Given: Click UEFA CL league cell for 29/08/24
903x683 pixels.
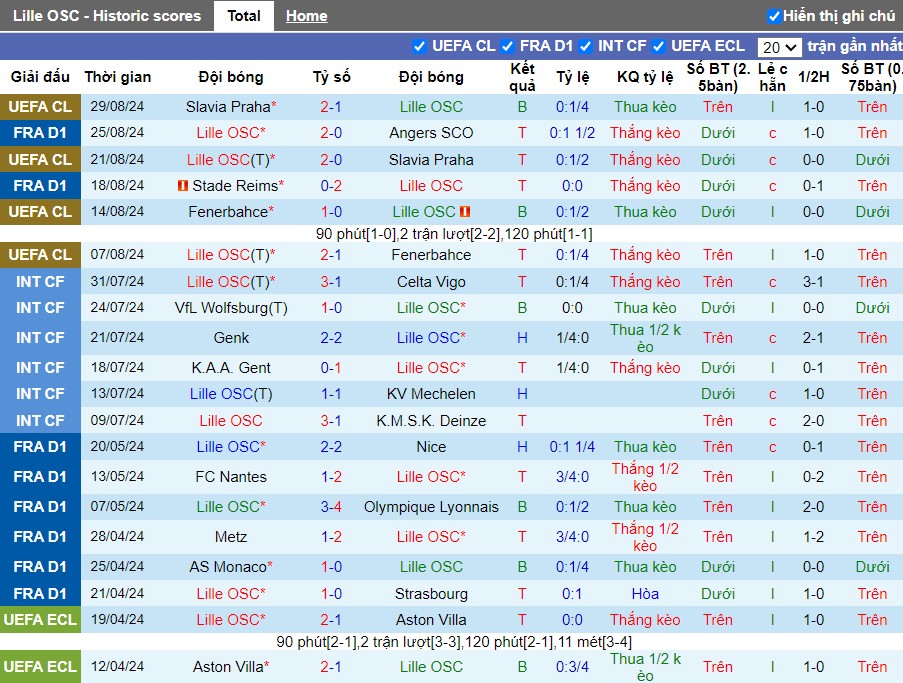Looking at the screenshot, I should click(x=40, y=107).
